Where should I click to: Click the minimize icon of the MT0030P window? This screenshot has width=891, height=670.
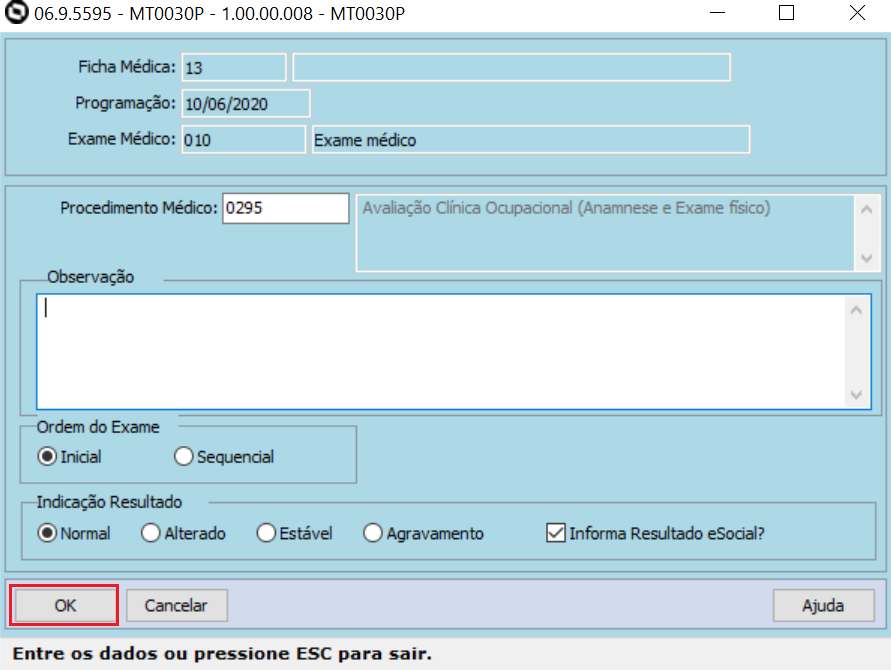tap(718, 14)
